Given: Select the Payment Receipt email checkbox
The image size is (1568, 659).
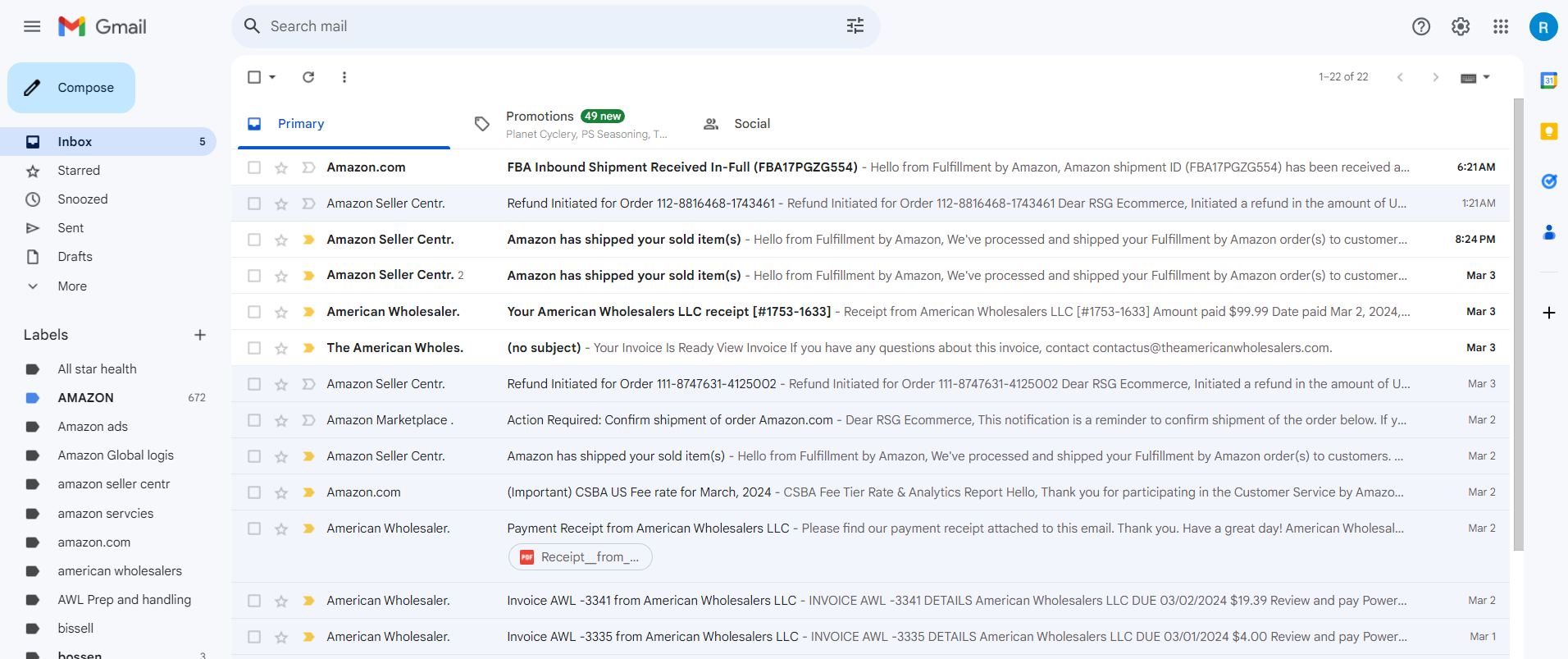Looking at the screenshot, I should [254, 529].
